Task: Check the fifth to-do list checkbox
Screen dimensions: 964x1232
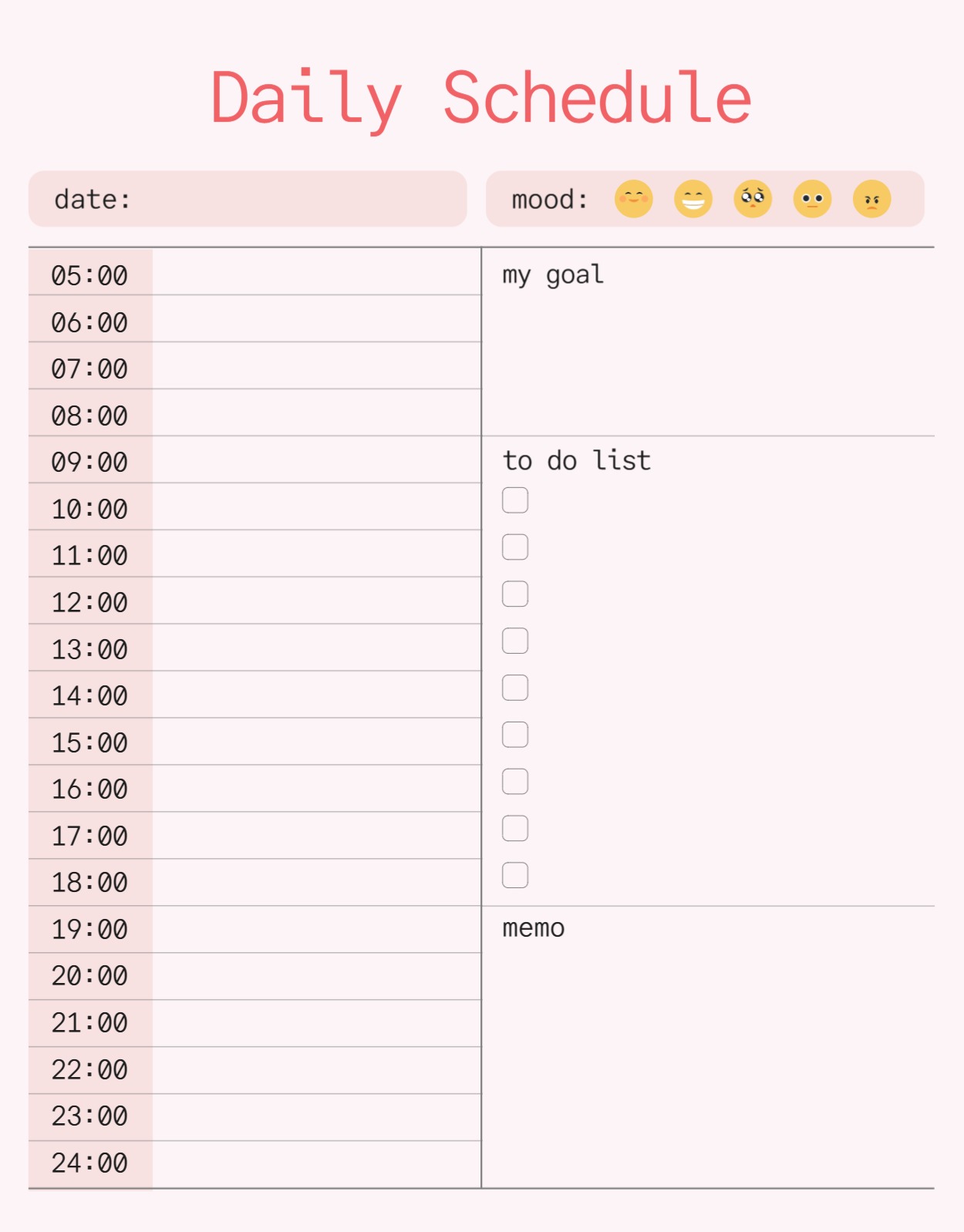Action: pos(515,688)
